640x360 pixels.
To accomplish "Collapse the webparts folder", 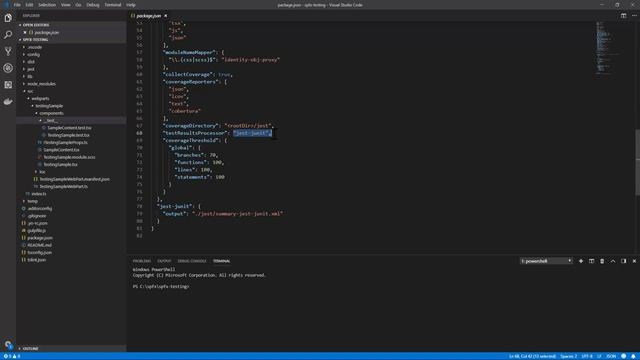I will (40, 98).
